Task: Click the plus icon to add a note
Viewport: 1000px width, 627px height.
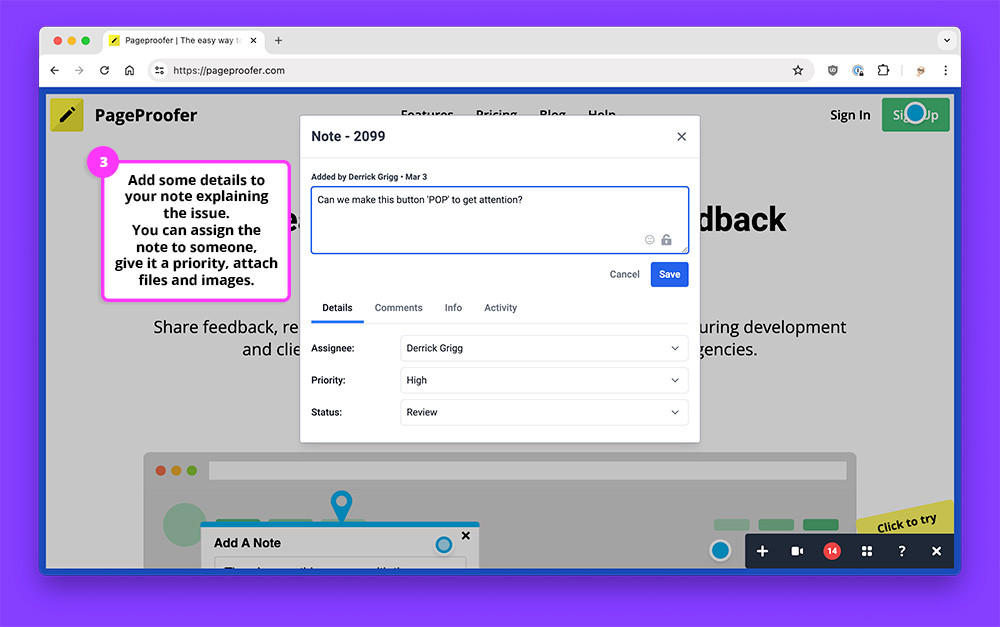Action: click(762, 551)
